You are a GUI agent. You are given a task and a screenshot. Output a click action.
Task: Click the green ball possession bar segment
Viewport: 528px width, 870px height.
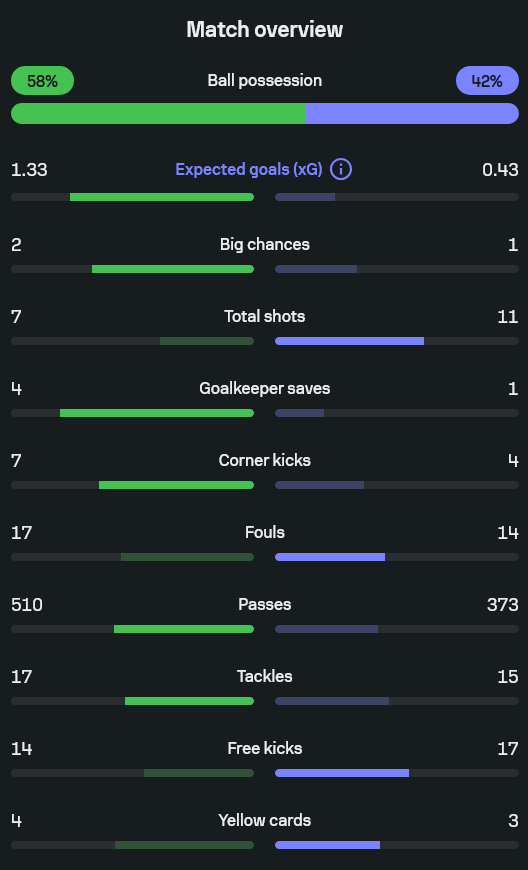[158, 113]
